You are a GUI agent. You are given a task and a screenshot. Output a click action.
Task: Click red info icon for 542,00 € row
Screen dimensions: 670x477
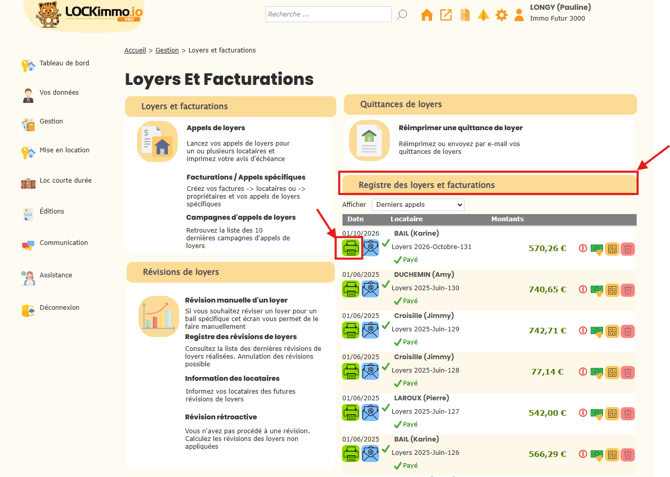pyautogui.click(x=582, y=413)
